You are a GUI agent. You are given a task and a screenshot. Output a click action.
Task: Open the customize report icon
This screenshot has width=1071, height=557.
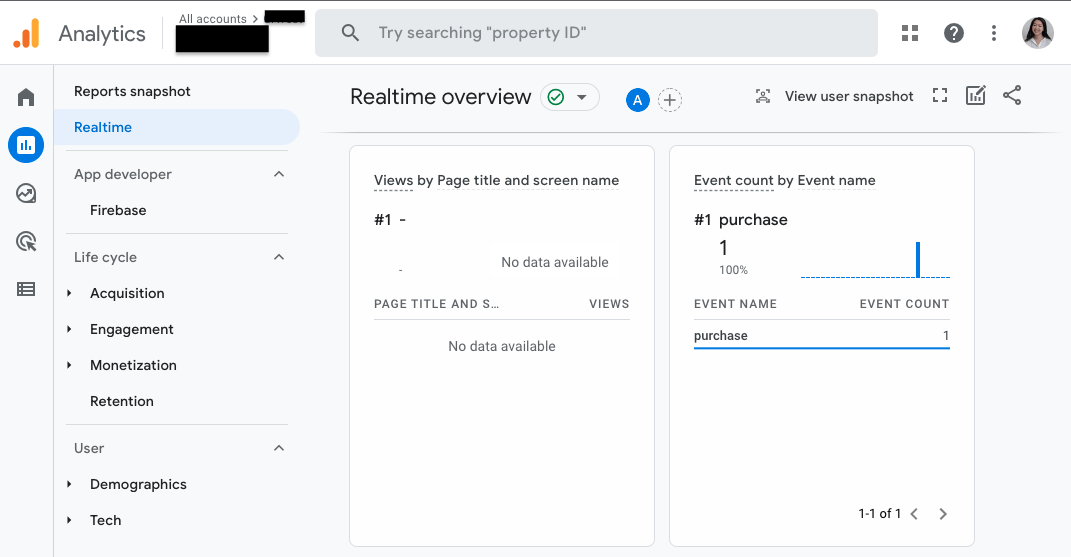tap(975, 95)
